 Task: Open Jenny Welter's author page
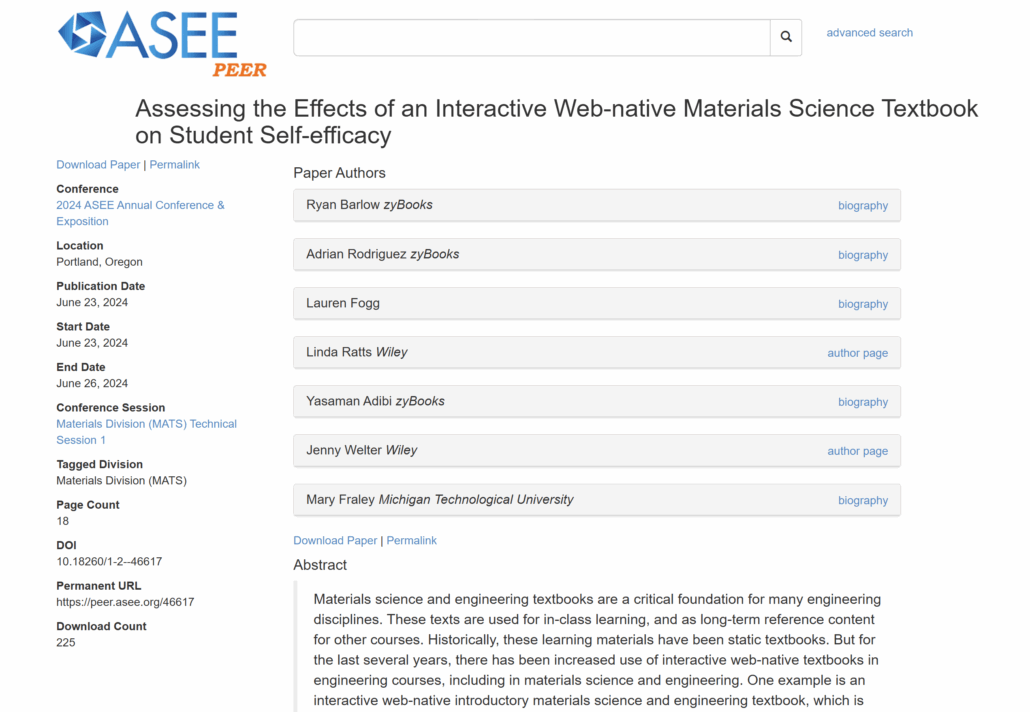[x=857, y=451]
